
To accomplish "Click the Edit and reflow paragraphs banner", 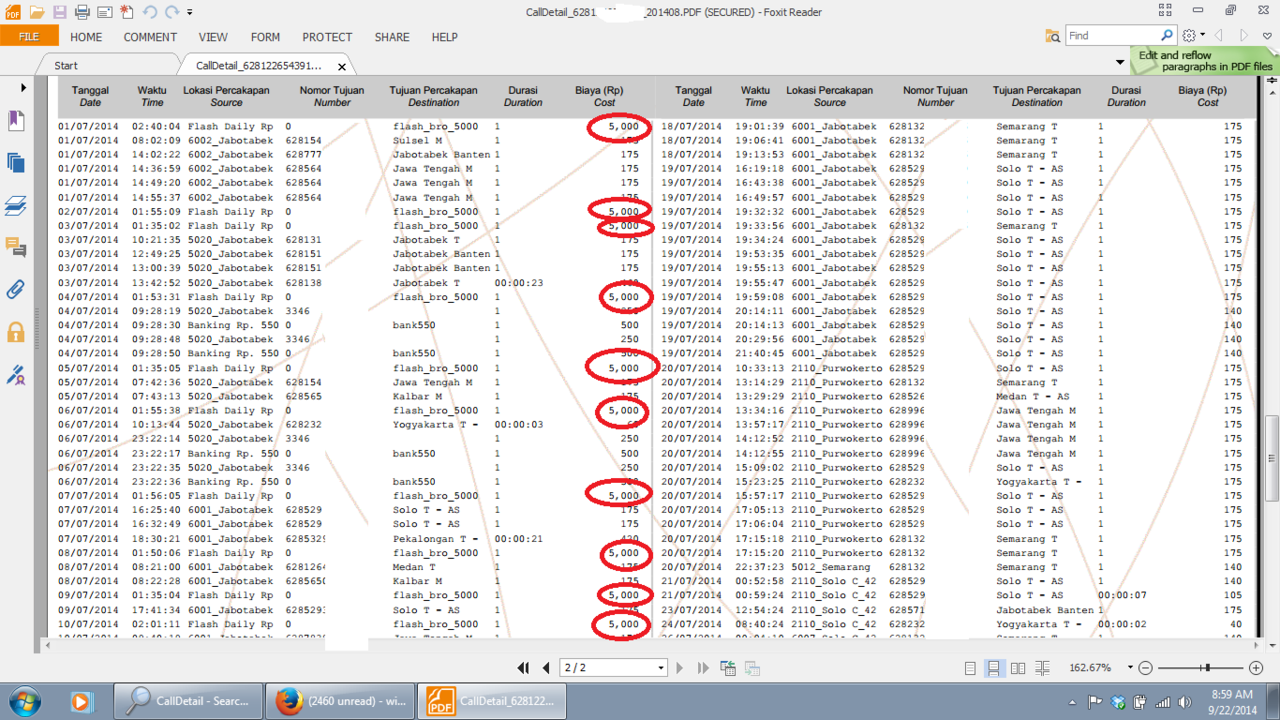I will pos(1204,61).
